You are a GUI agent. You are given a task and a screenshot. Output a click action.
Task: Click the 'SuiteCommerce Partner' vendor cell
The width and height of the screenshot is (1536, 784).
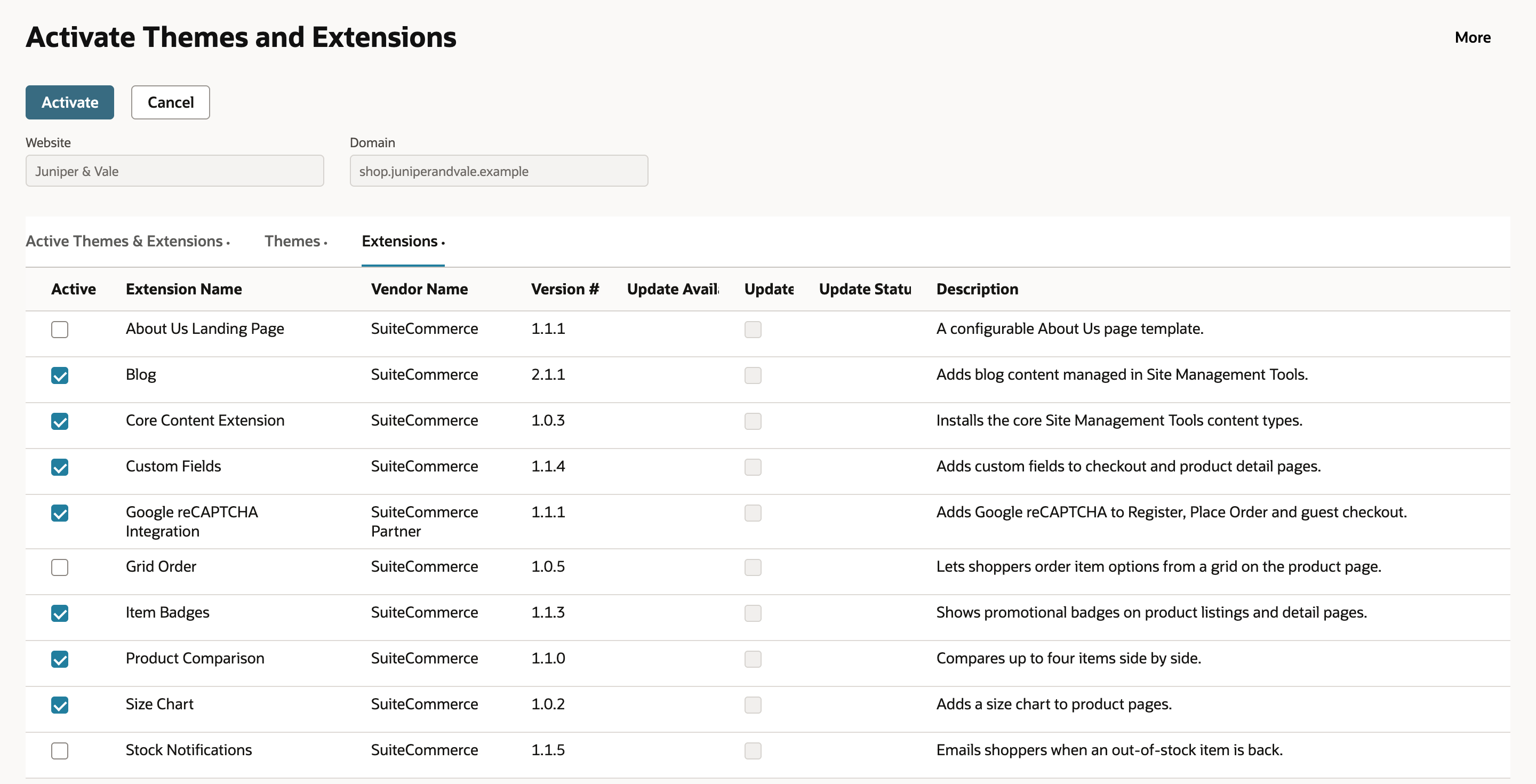coord(425,521)
